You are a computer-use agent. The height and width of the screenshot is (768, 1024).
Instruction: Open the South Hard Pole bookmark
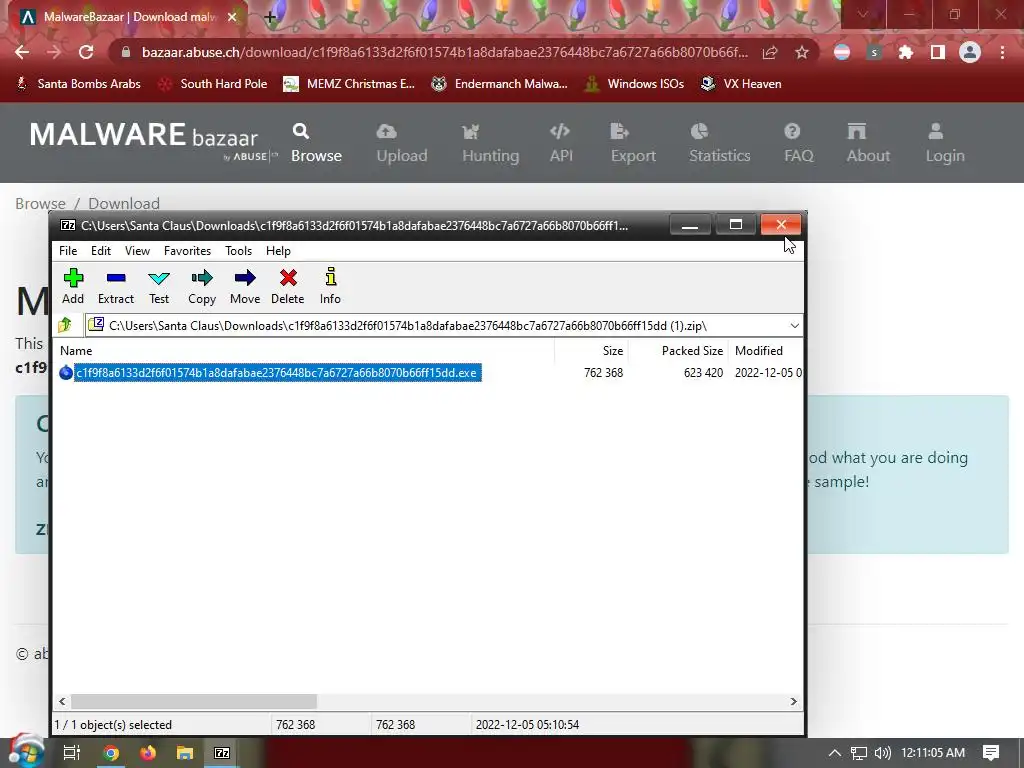213,84
